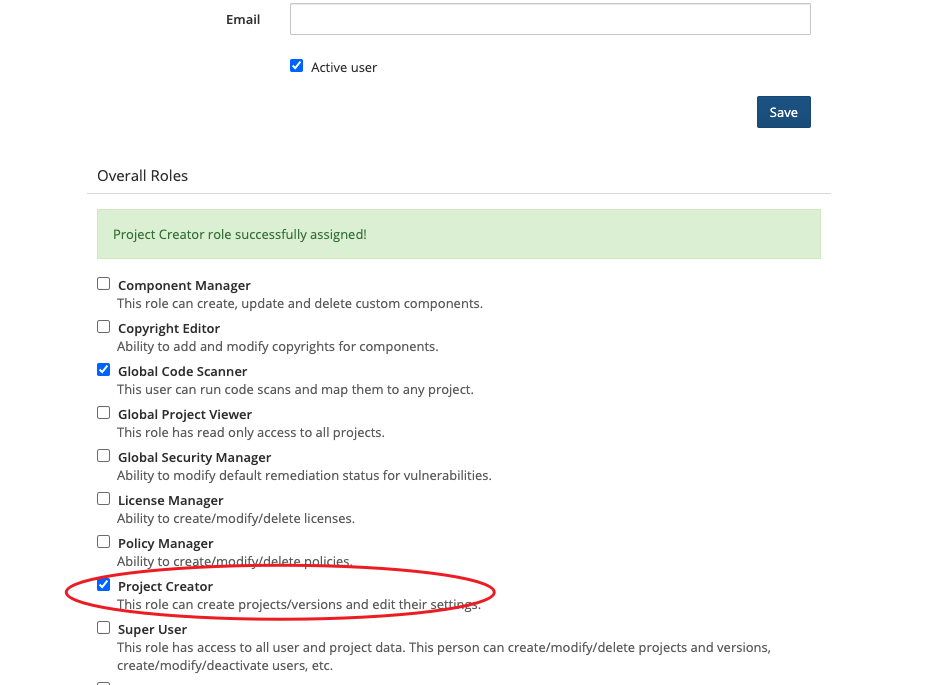Image resolution: width=936 pixels, height=685 pixels.
Task: Click the Email input field
Action: tap(550, 19)
